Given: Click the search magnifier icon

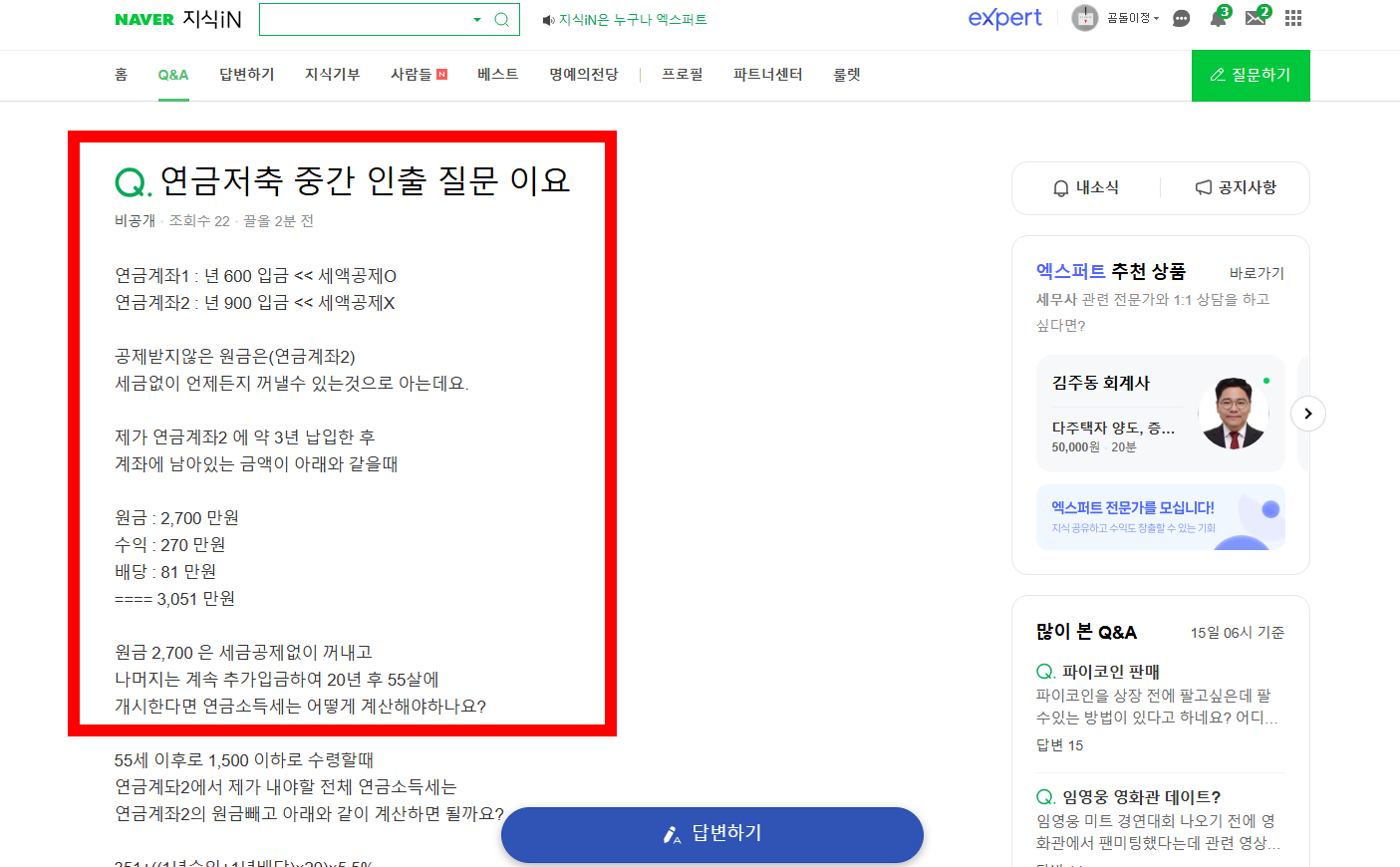Looking at the screenshot, I should (x=502, y=20).
